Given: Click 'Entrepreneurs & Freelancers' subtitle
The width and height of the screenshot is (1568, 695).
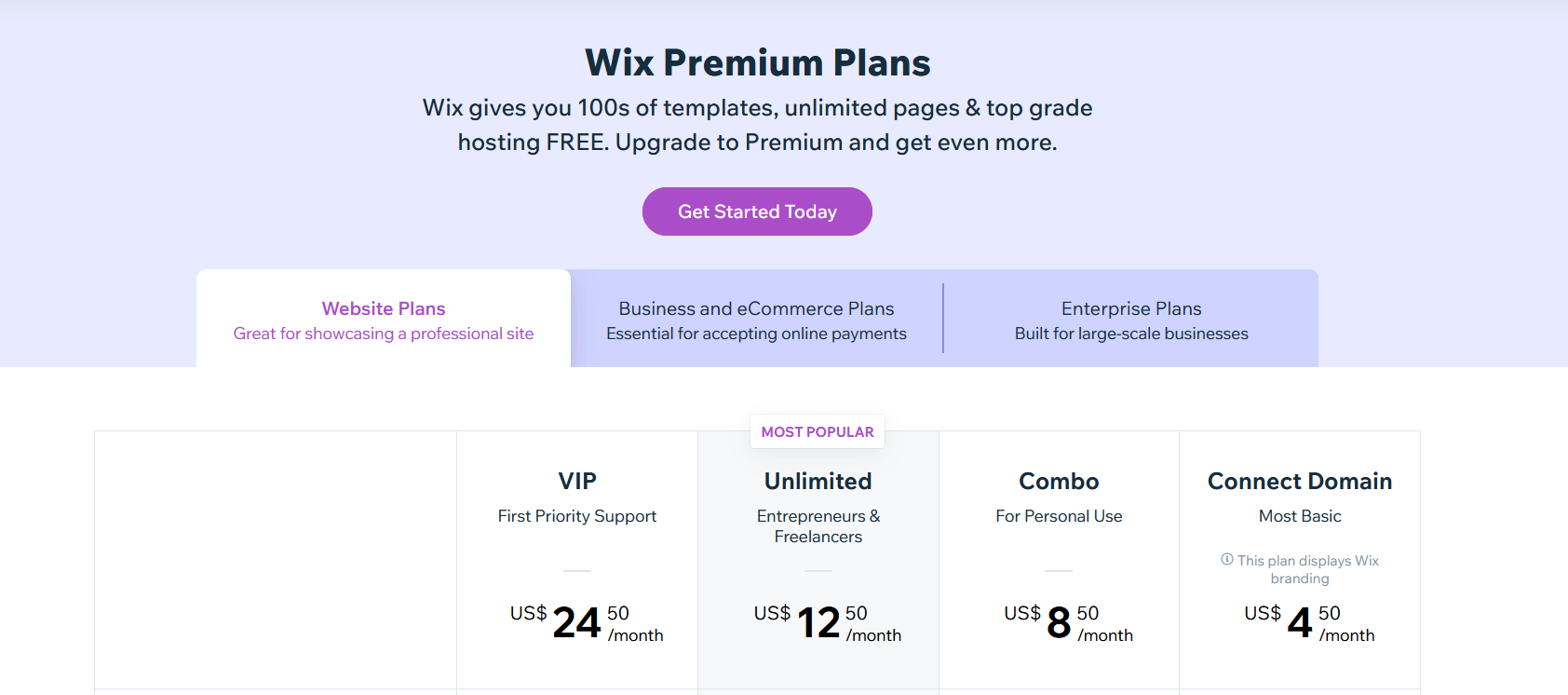Looking at the screenshot, I should [818, 526].
